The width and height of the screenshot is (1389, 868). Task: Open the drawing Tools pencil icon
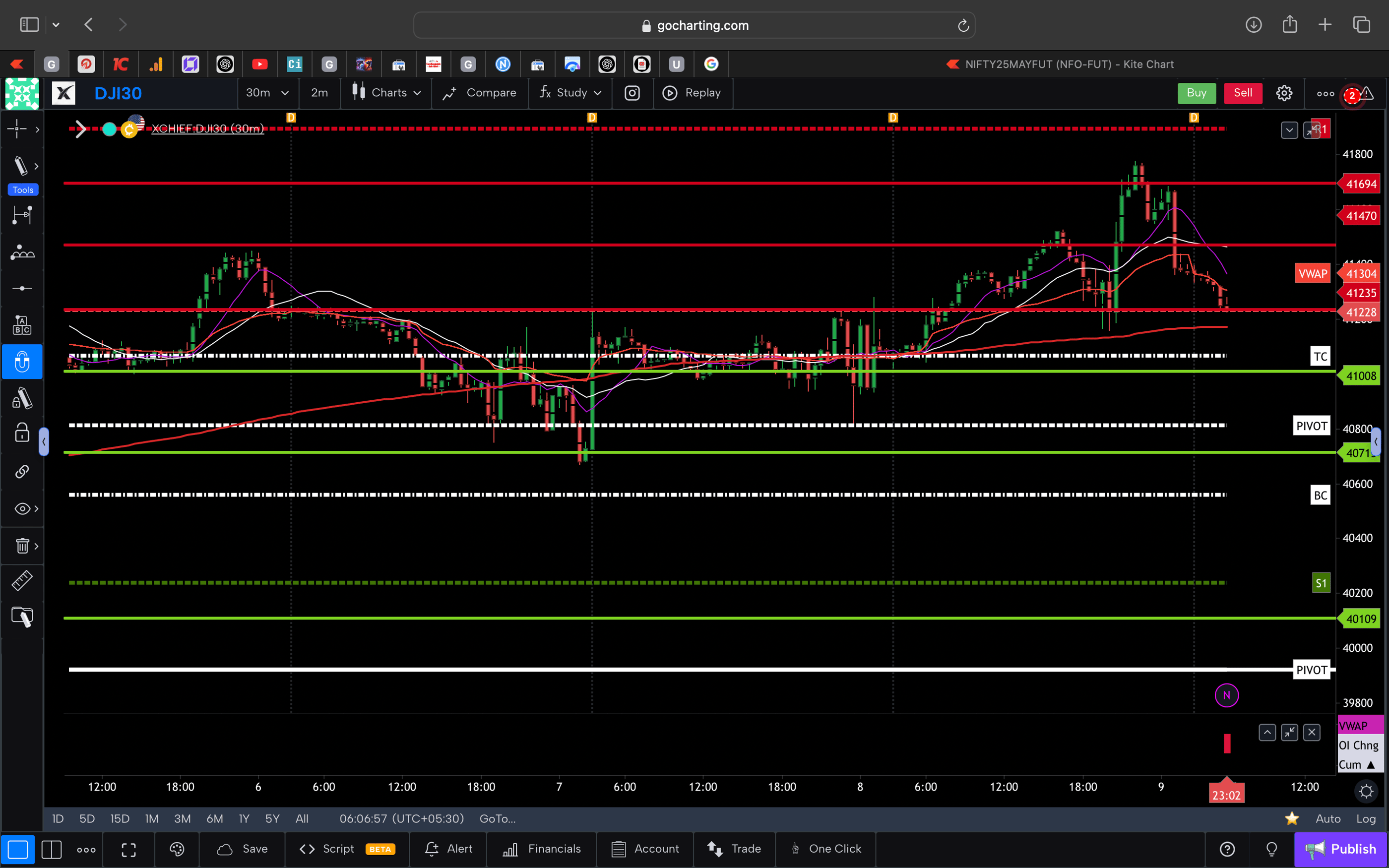click(x=21, y=165)
